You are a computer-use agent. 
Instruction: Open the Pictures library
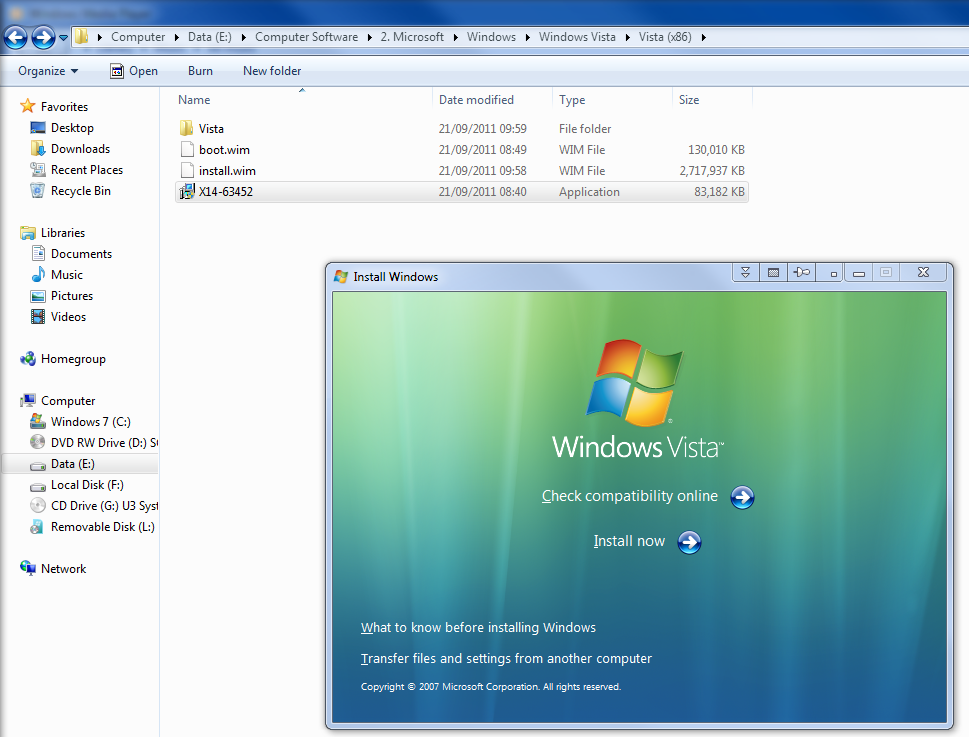pos(72,296)
